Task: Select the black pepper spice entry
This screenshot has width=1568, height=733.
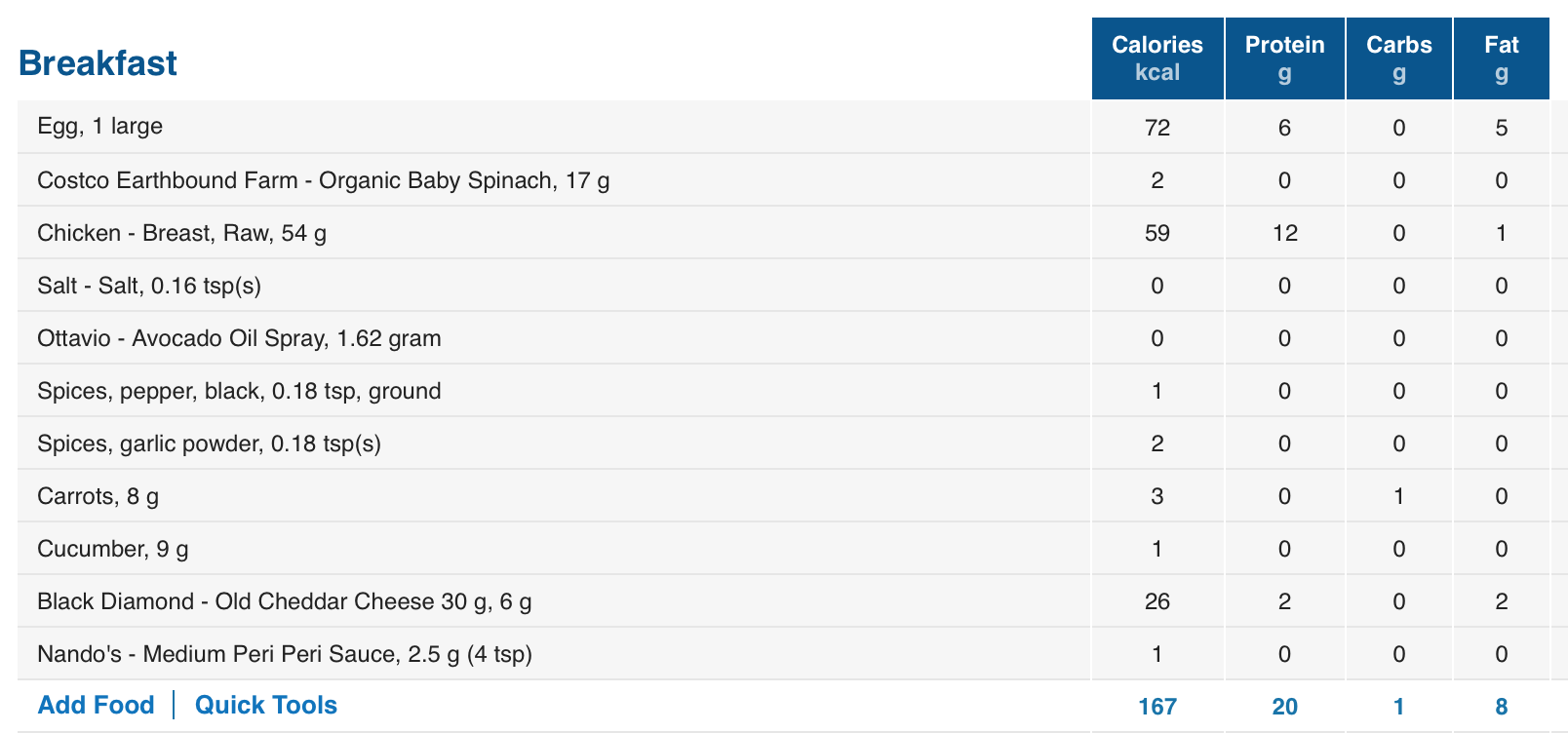Action: [x=239, y=391]
